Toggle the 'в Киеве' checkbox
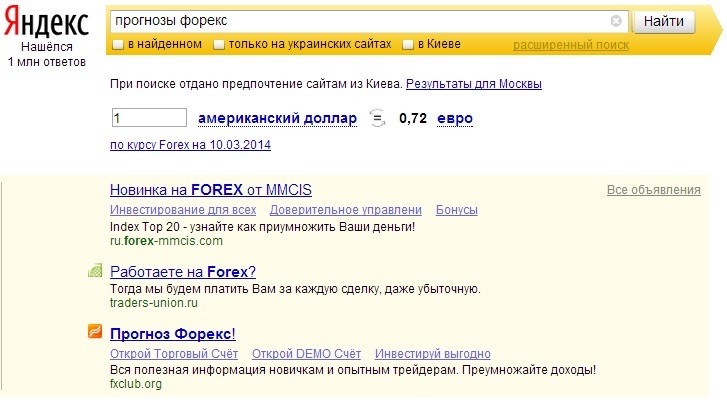The width and height of the screenshot is (727, 408). 408,45
